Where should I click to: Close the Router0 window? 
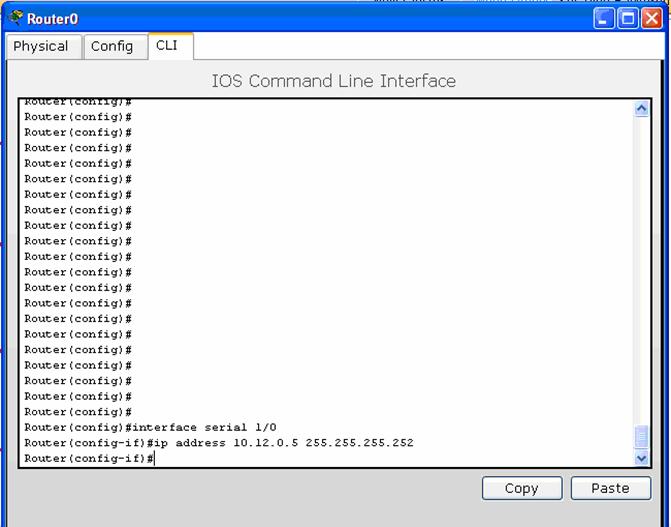(651, 18)
